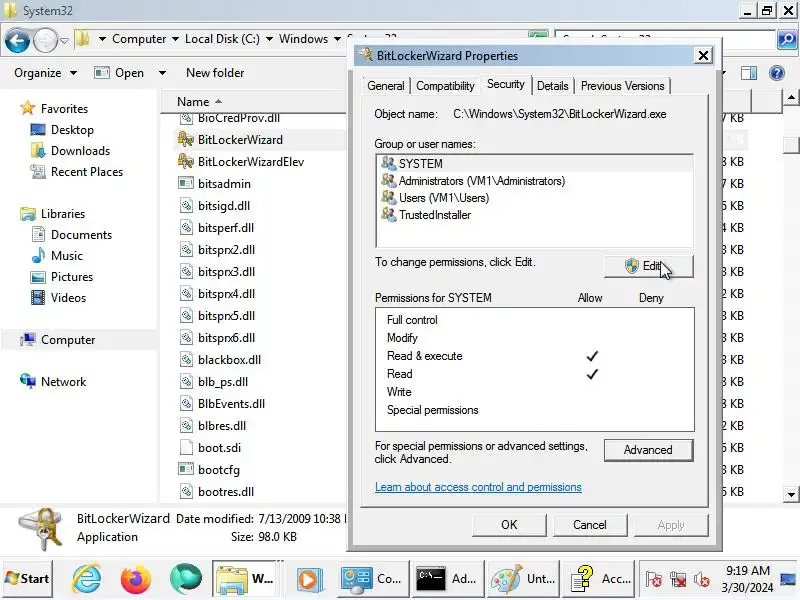Expand the Open button dropdown arrow
The width and height of the screenshot is (800, 600).
click(x=162, y=73)
